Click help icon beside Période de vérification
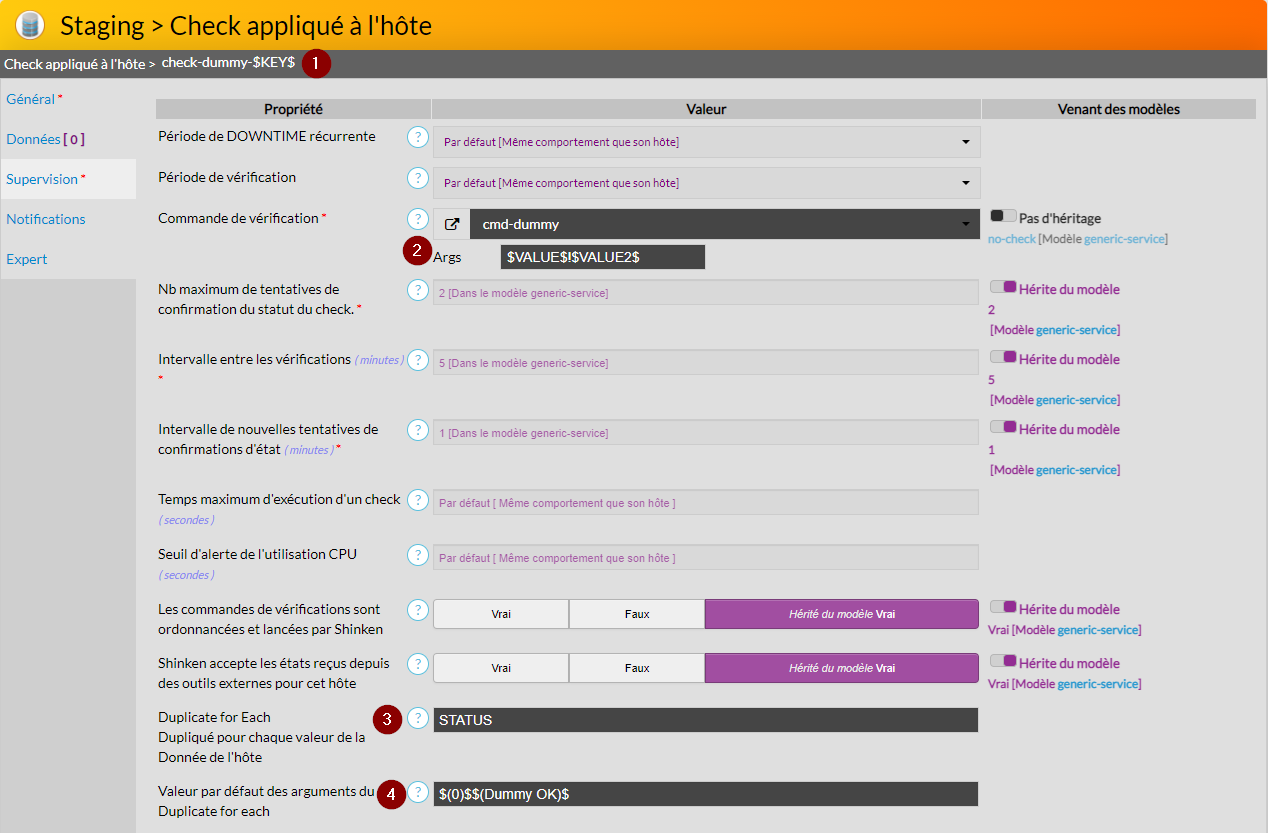This screenshot has width=1268, height=833. coord(418,178)
